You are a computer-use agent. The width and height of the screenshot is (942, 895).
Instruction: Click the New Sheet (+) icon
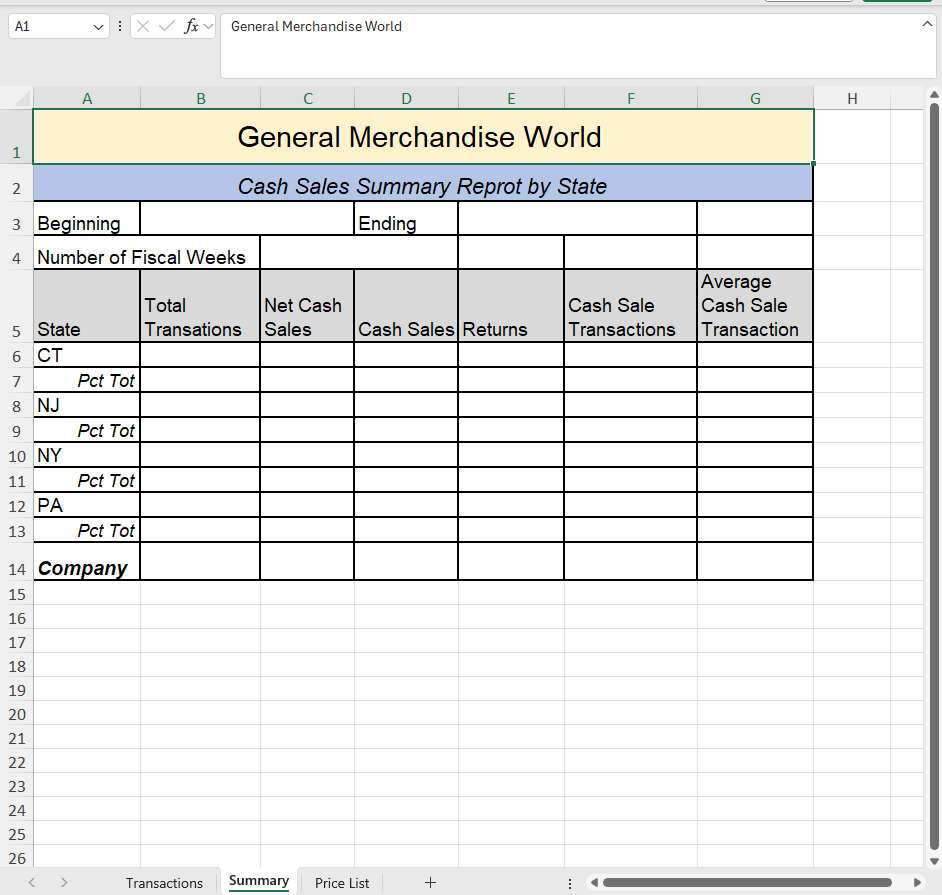click(x=430, y=882)
